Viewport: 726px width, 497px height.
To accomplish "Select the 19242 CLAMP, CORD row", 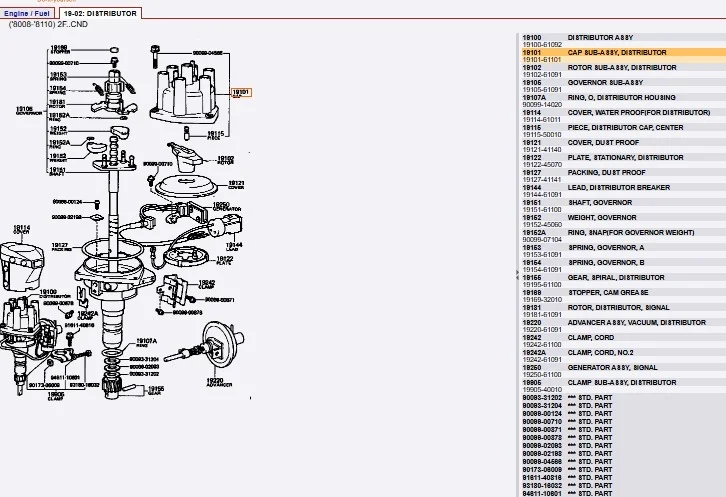I will click(623, 341).
